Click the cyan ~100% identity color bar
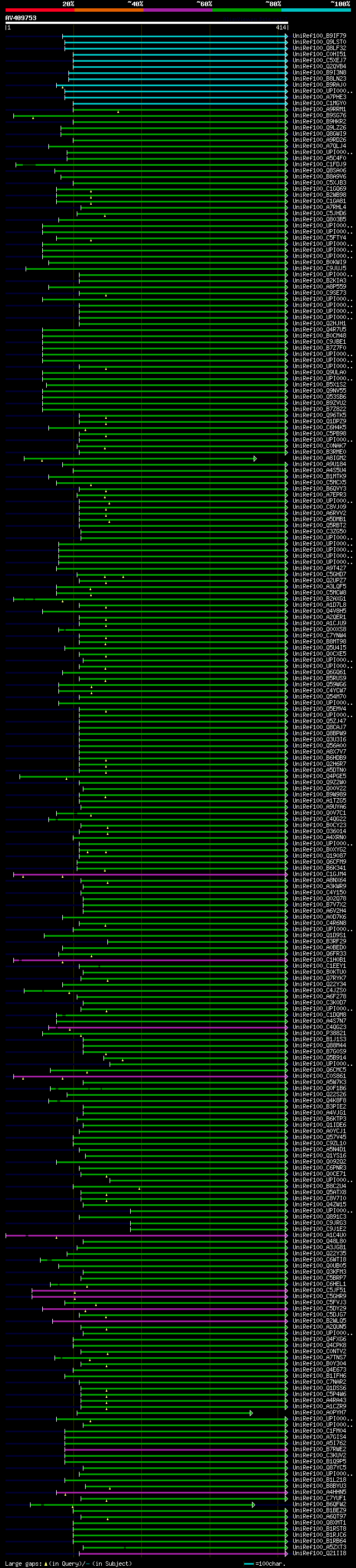The image size is (356, 1568). point(316,10)
